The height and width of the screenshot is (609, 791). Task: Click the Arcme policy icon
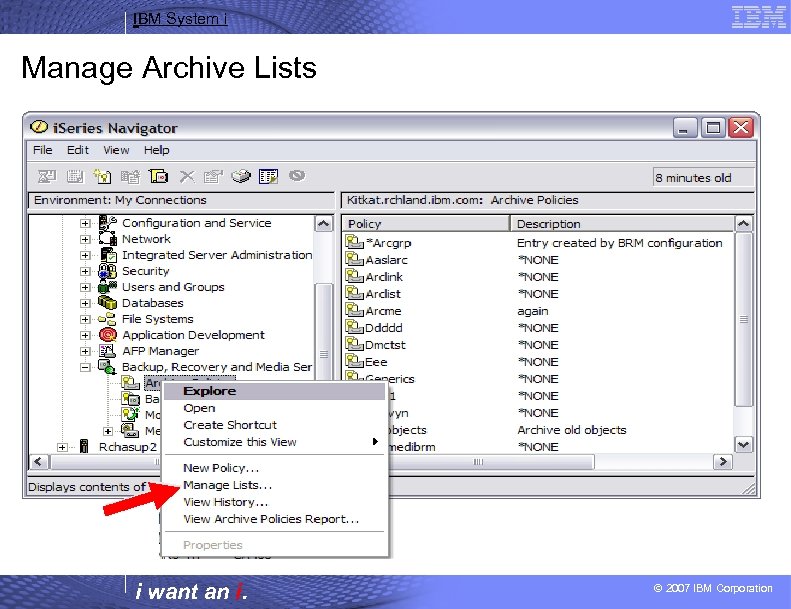355,310
